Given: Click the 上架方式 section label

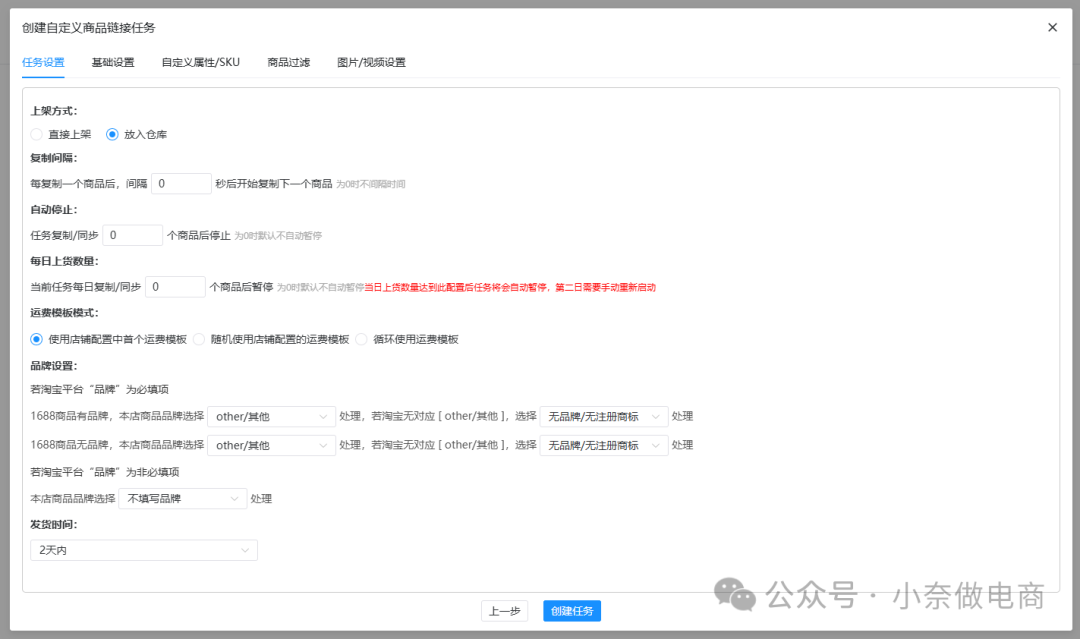Looking at the screenshot, I should click(x=54, y=111).
